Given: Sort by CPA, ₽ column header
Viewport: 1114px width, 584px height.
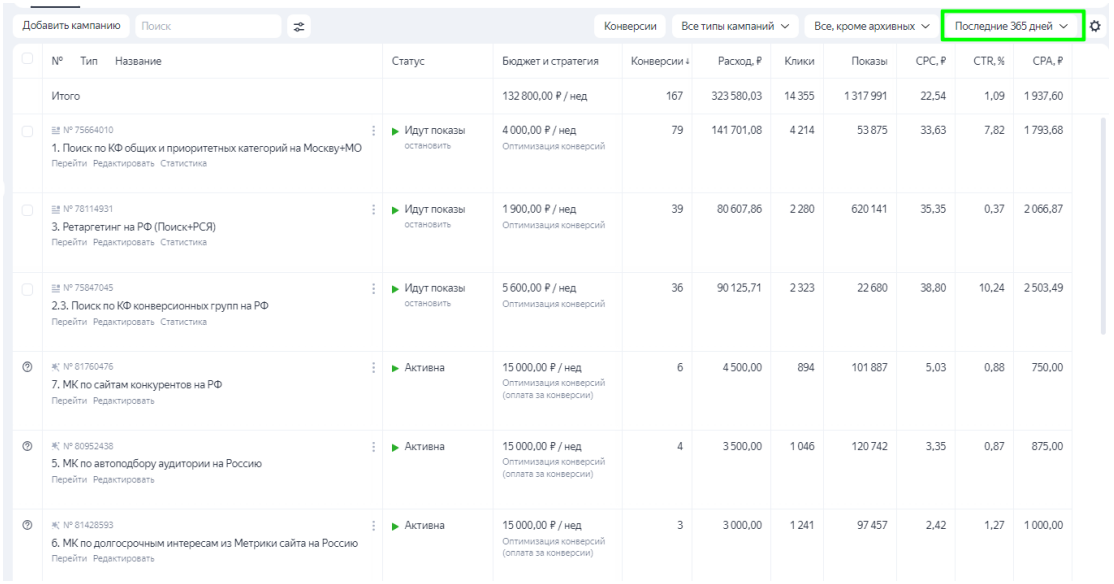Looking at the screenshot, I should [1048, 61].
